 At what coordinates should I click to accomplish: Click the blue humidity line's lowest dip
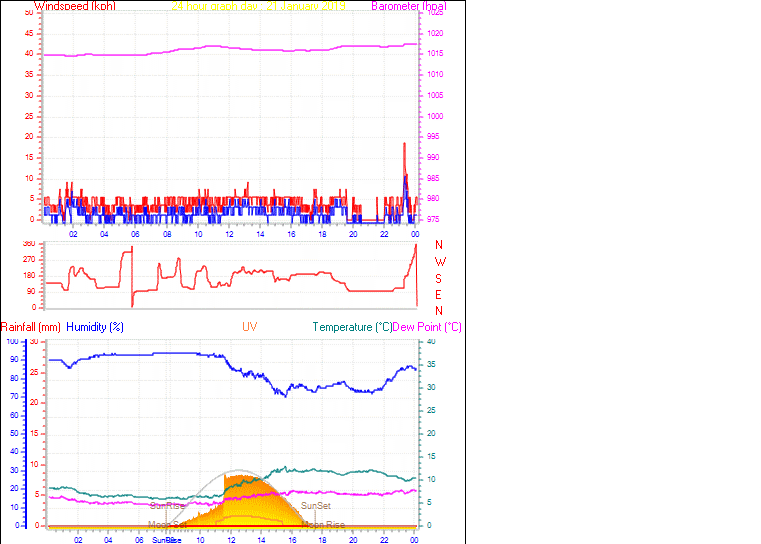pyautogui.click(x=285, y=396)
